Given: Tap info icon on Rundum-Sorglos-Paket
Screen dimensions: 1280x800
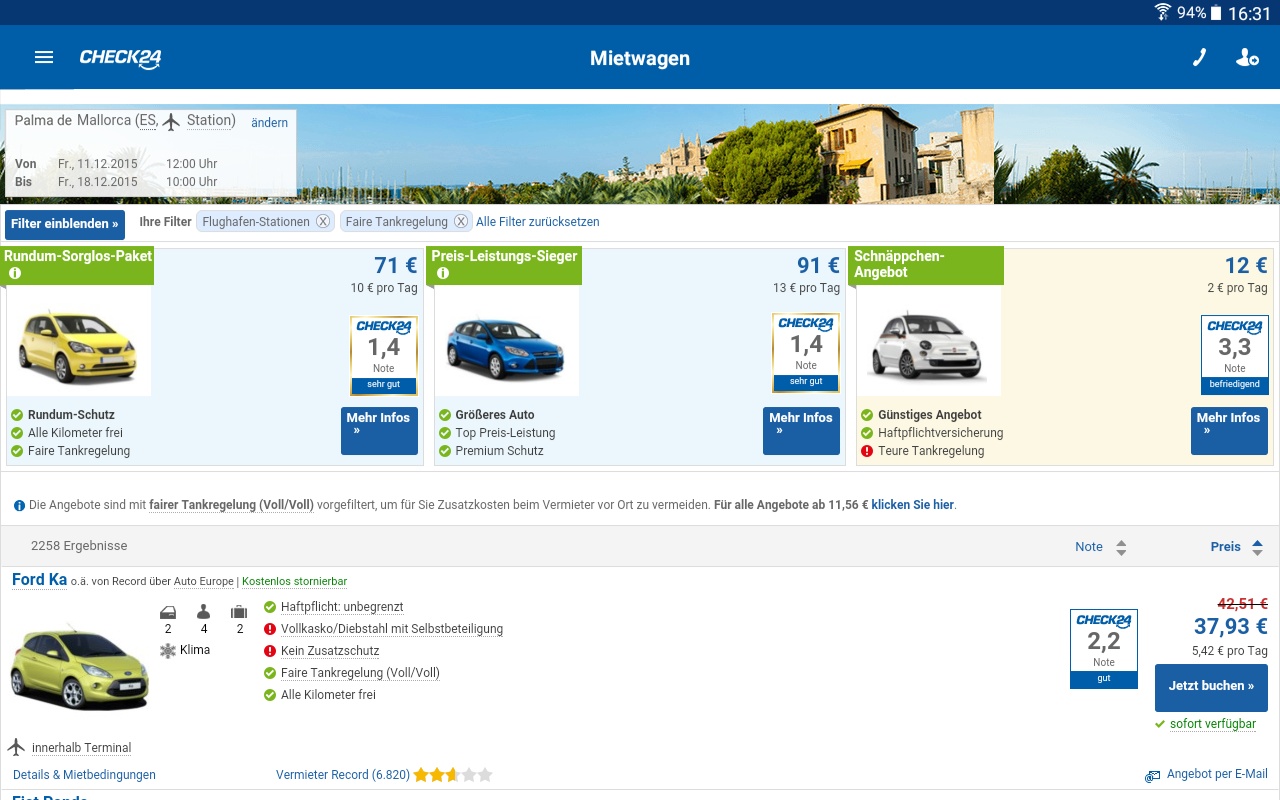Looking at the screenshot, I should click(15, 273).
